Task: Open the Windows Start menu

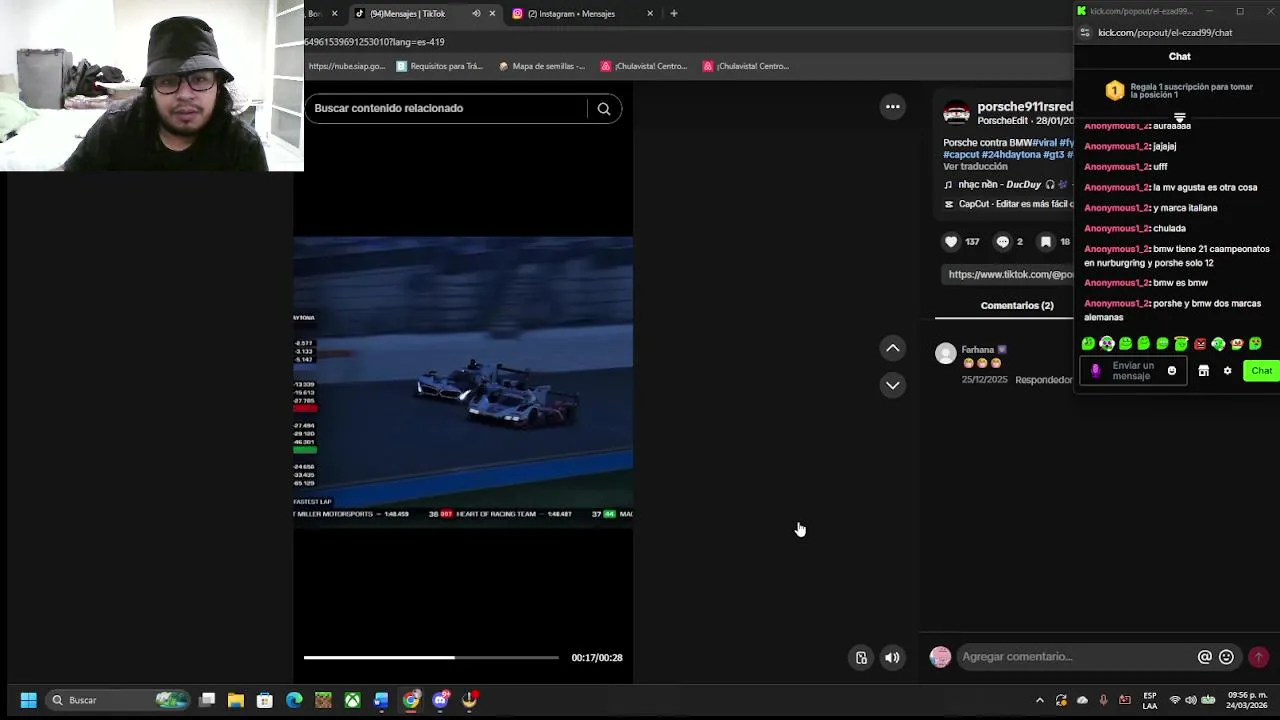Action: (x=28, y=700)
